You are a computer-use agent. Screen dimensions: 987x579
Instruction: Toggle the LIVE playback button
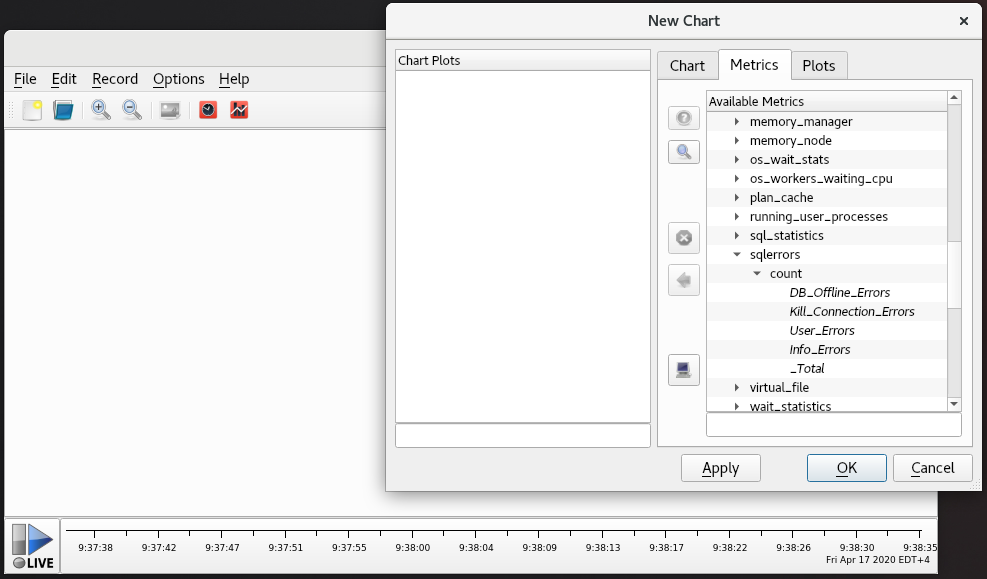tap(33, 546)
